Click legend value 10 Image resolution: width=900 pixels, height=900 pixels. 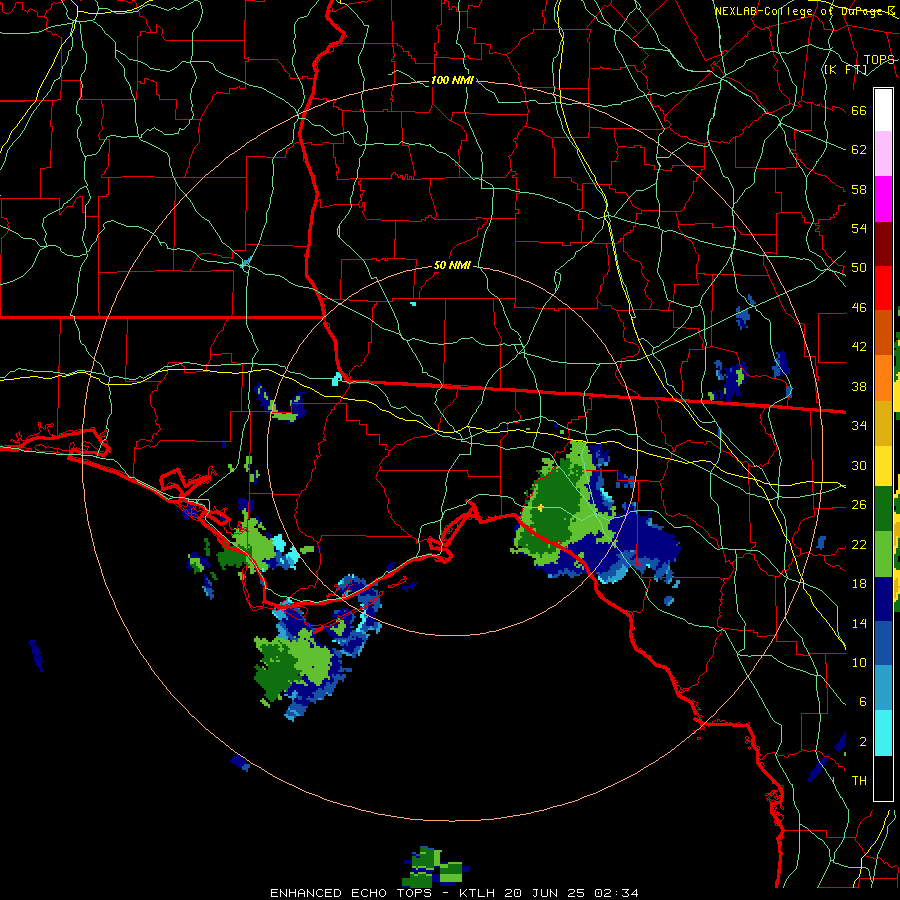(x=859, y=662)
